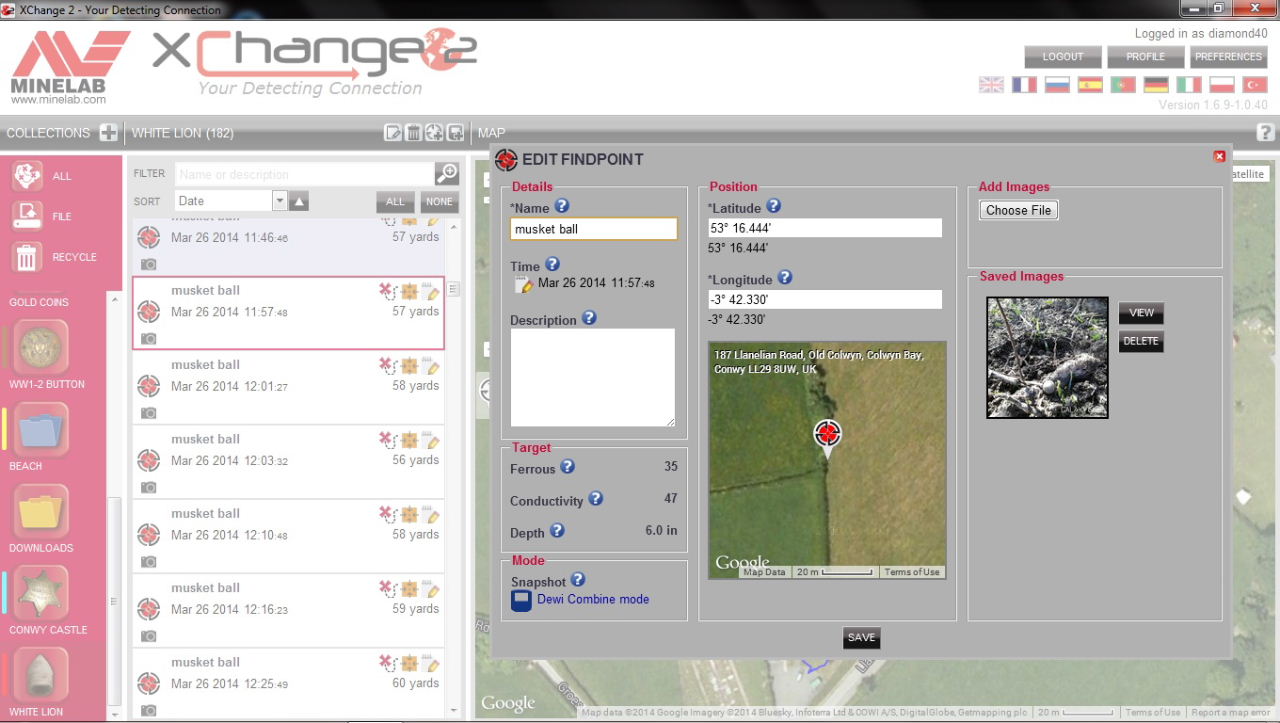Click Ferrous help icon
Image resolution: width=1280 pixels, height=723 pixels.
pos(567,467)
